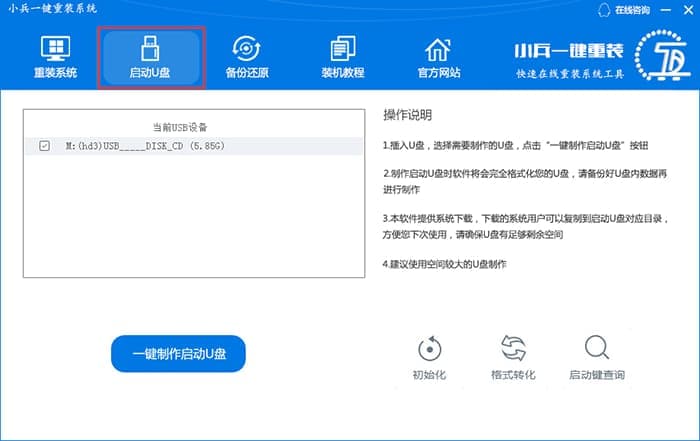This screenshot has width=700, height=441.
Task: Minimize the 小兵一键重装系统 window
Action: [x=666, y=10]
